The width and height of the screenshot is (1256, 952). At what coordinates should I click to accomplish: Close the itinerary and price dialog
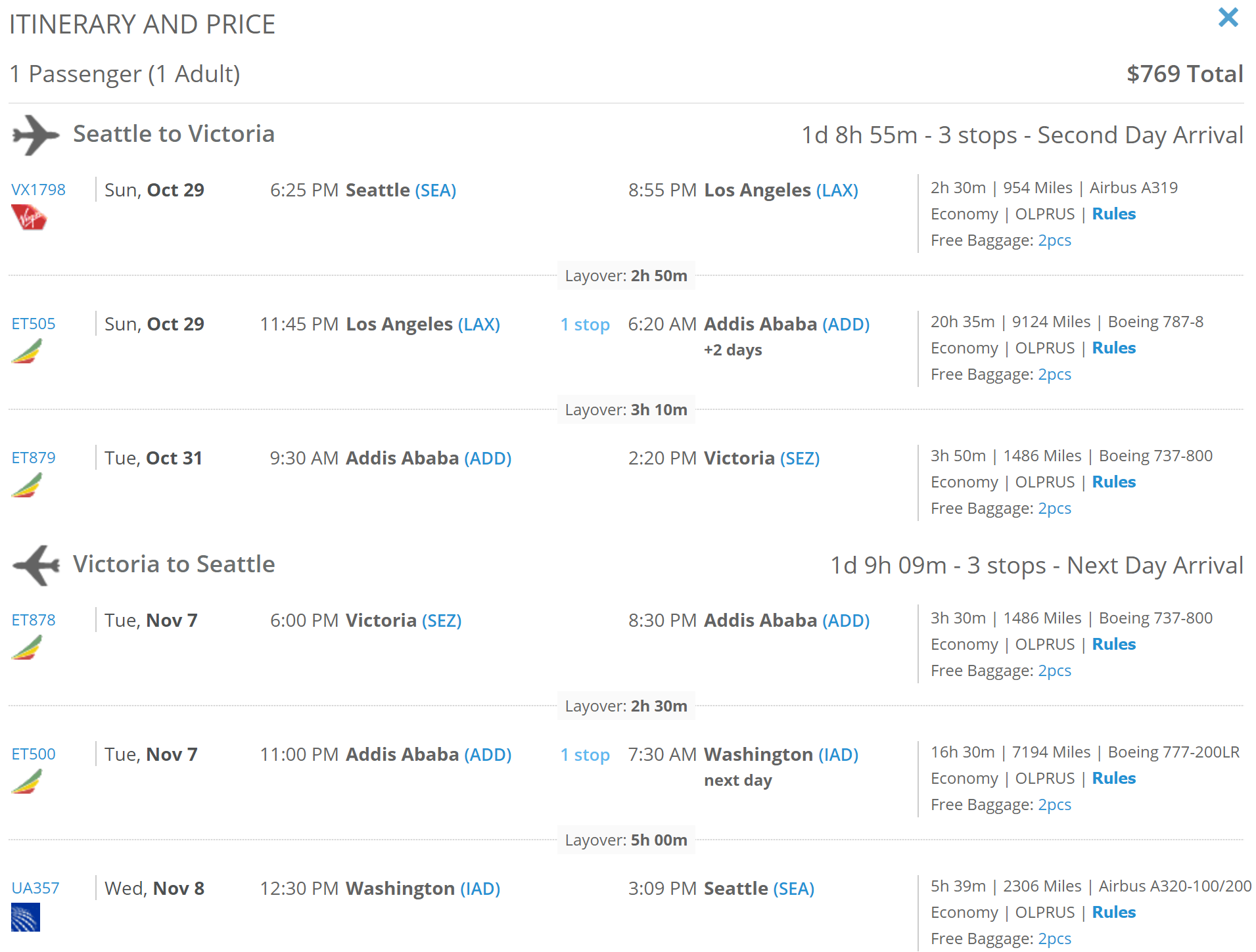(1228, 17)
